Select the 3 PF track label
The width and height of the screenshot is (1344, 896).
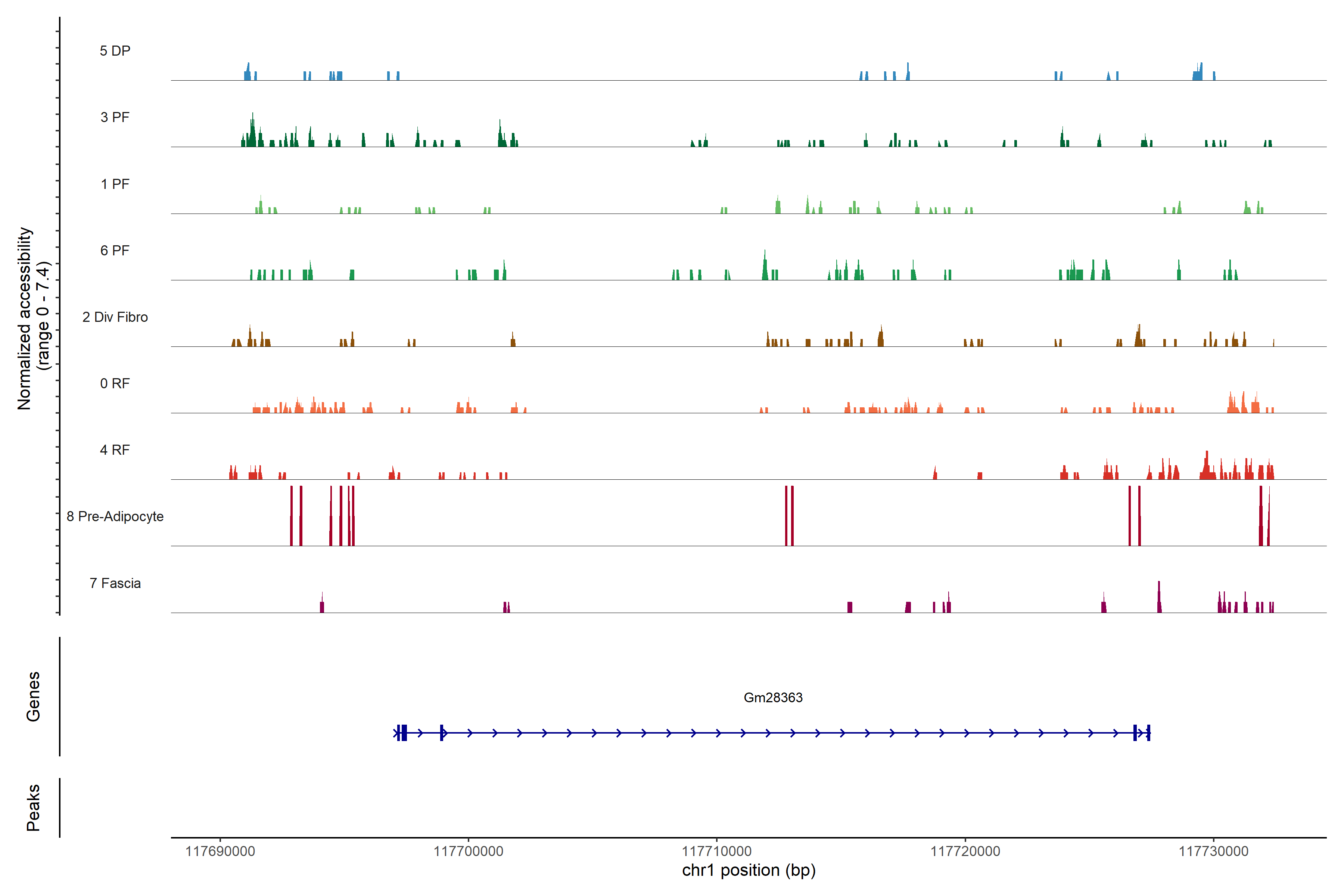coord(115,117)
